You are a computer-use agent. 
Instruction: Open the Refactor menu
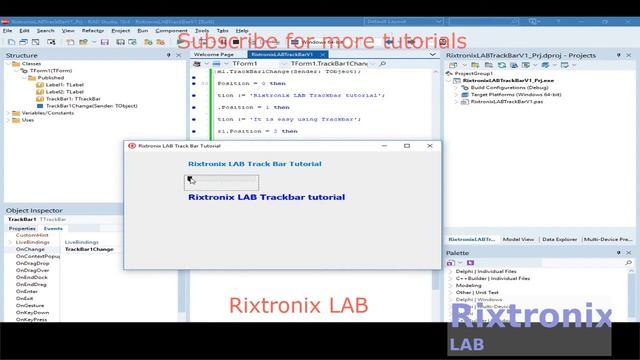(x=93, y=31)
